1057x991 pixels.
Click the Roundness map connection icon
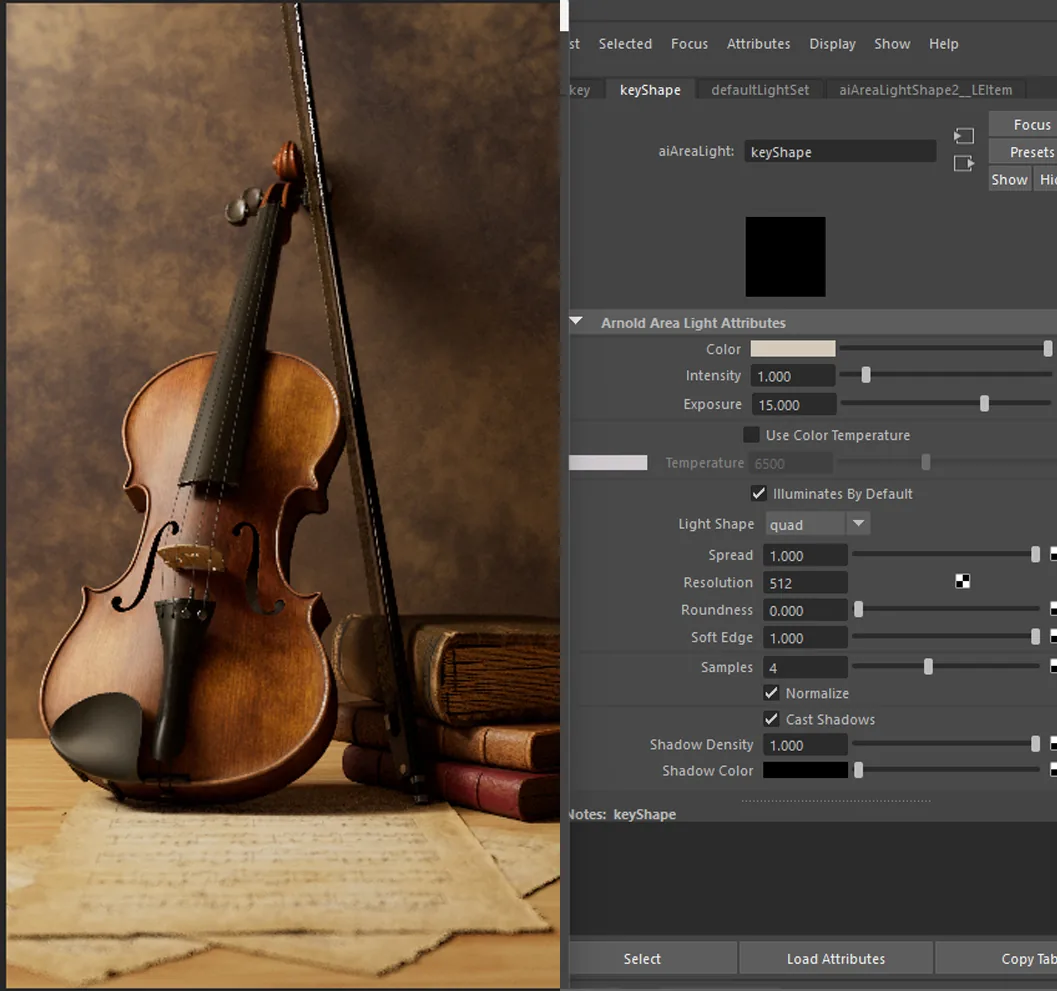point(1054,609)
